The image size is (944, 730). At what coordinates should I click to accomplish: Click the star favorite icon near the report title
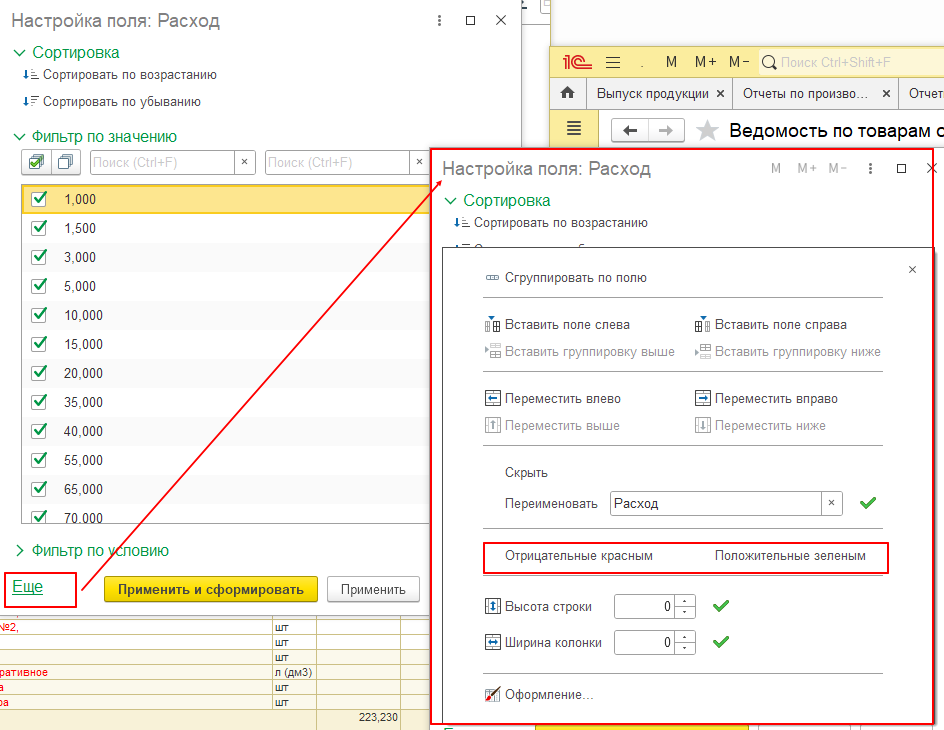(707, 131)
